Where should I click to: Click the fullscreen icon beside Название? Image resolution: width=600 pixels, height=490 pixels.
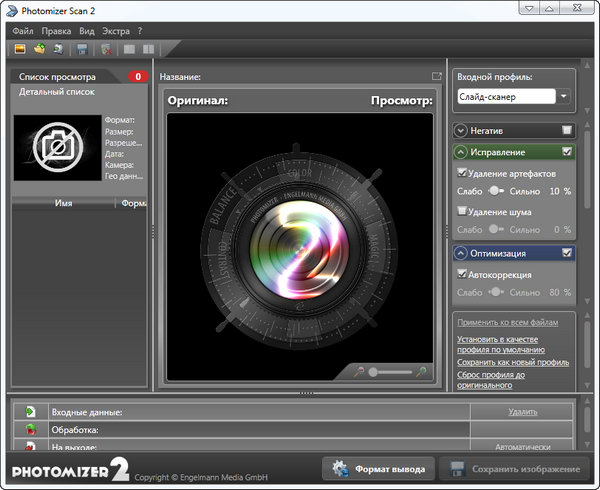point(437,77)
